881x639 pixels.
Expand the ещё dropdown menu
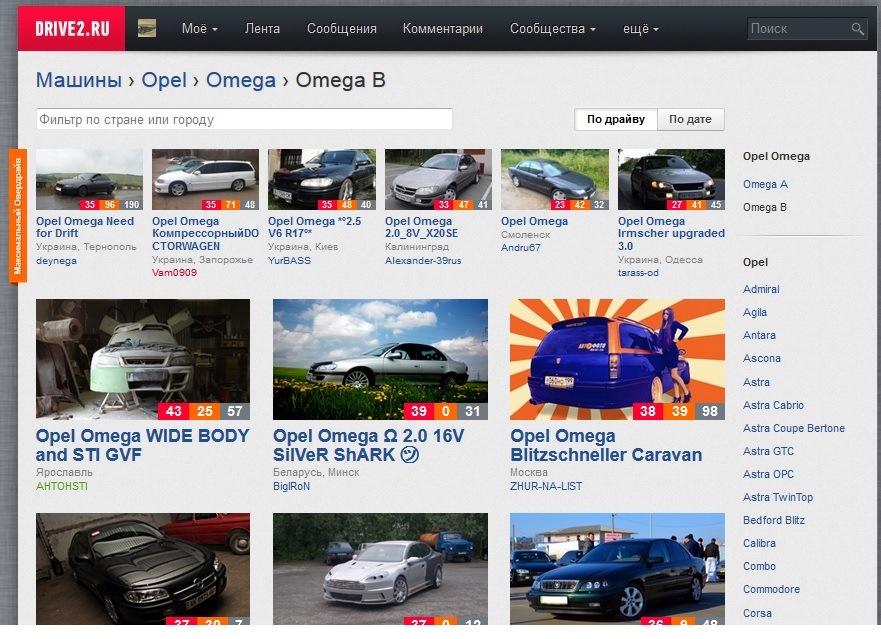click(x=641, y=29)
